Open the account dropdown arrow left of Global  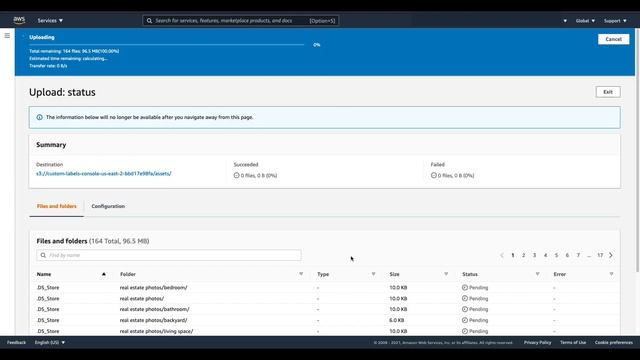(x=565, y=21)
